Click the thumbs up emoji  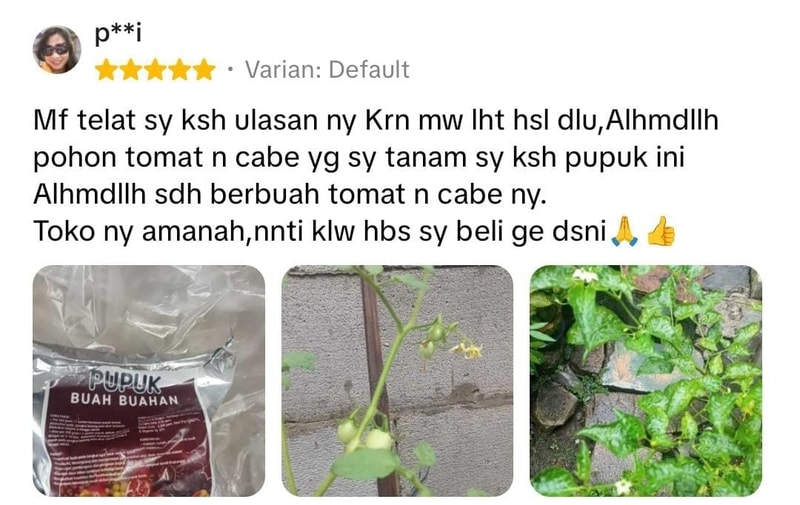661,232
